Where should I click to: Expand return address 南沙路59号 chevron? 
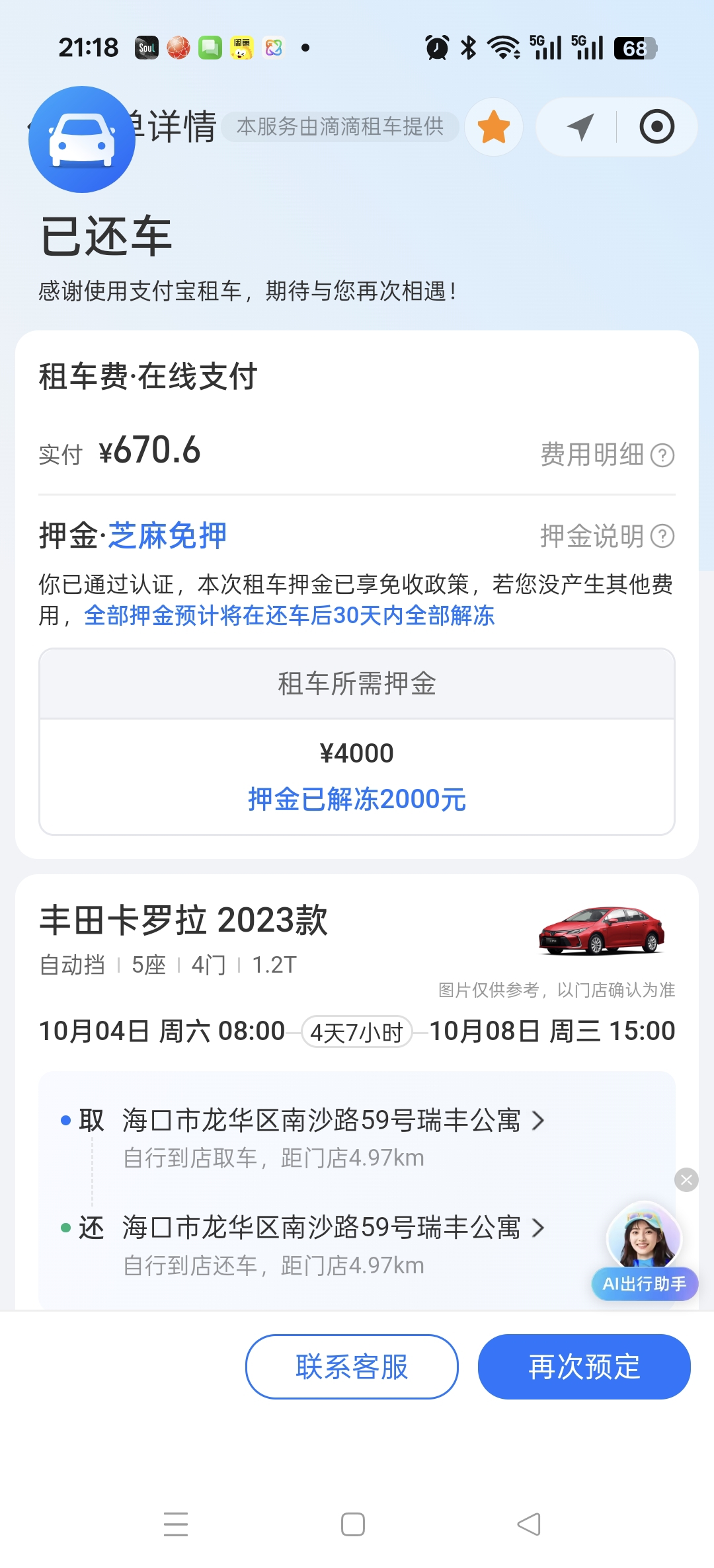point(538,1228)
